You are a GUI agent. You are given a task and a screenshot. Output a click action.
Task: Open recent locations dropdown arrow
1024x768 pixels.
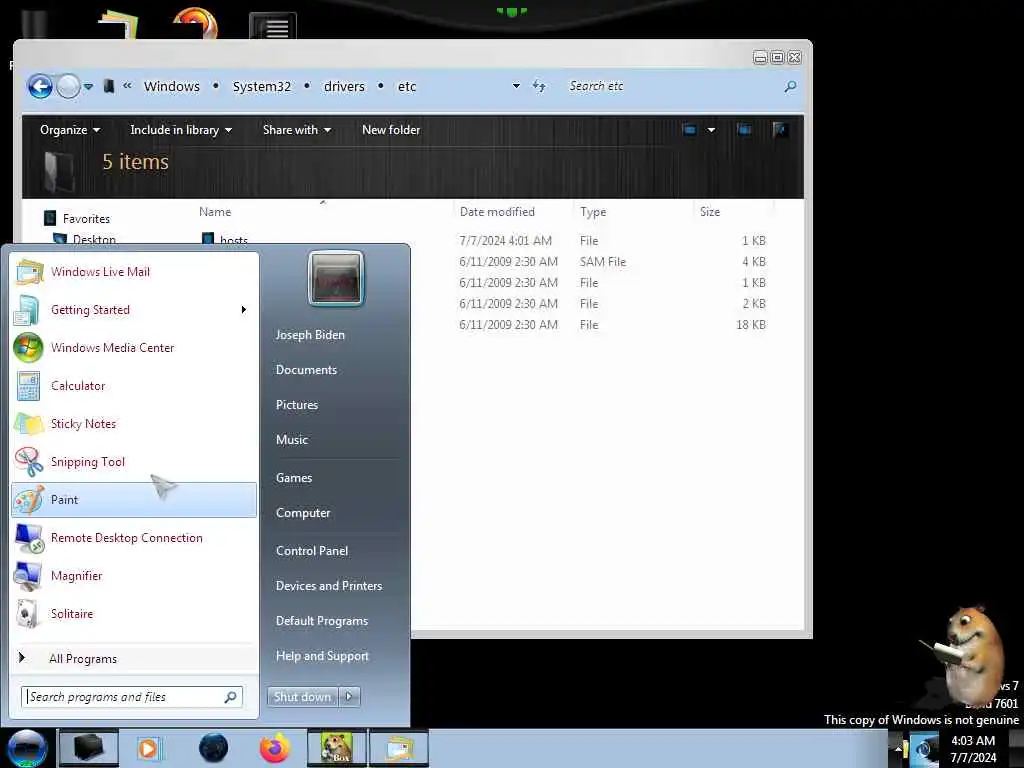[x=88, y=86]
